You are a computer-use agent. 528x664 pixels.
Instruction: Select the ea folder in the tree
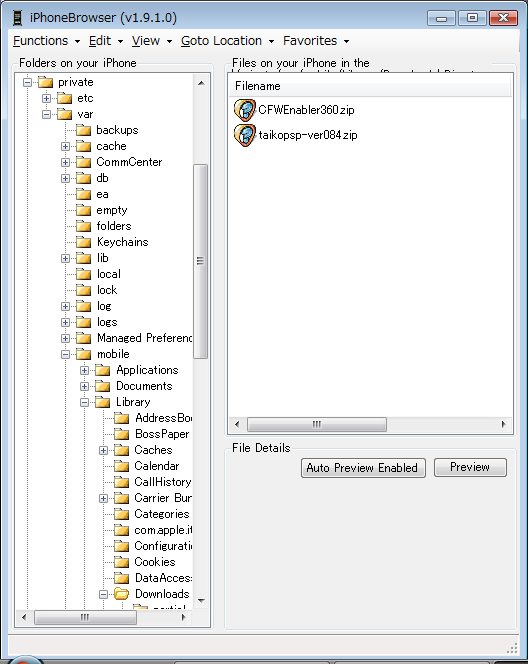(x=102, y=194)
